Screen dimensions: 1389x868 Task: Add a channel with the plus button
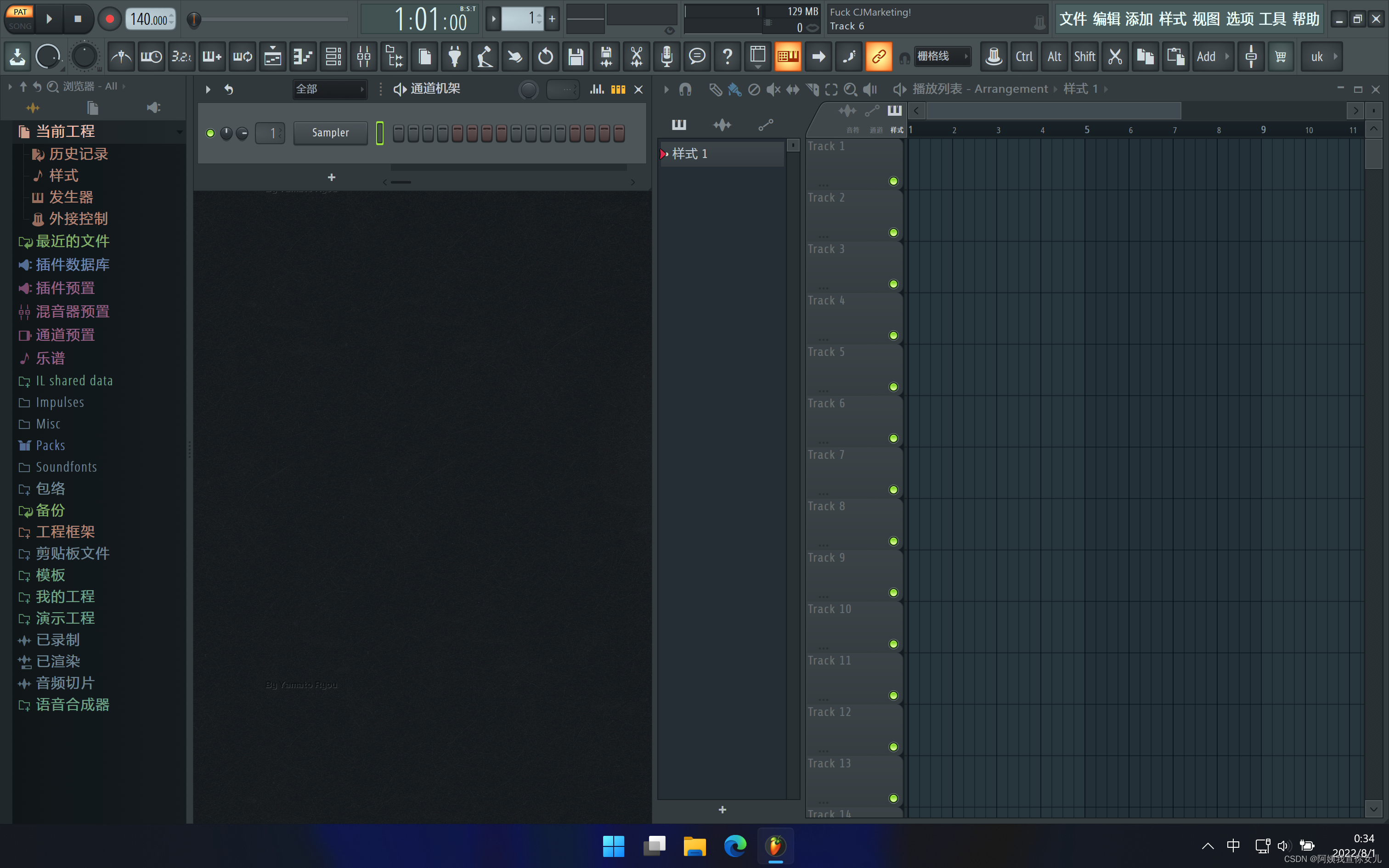click(x=331, y=177)
